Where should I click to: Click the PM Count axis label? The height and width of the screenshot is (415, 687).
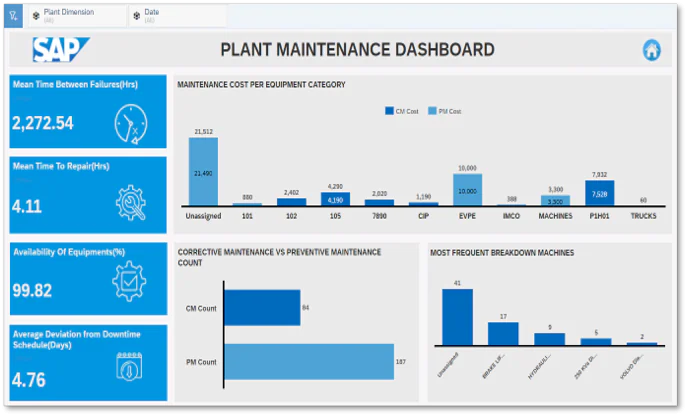(201, 362)
